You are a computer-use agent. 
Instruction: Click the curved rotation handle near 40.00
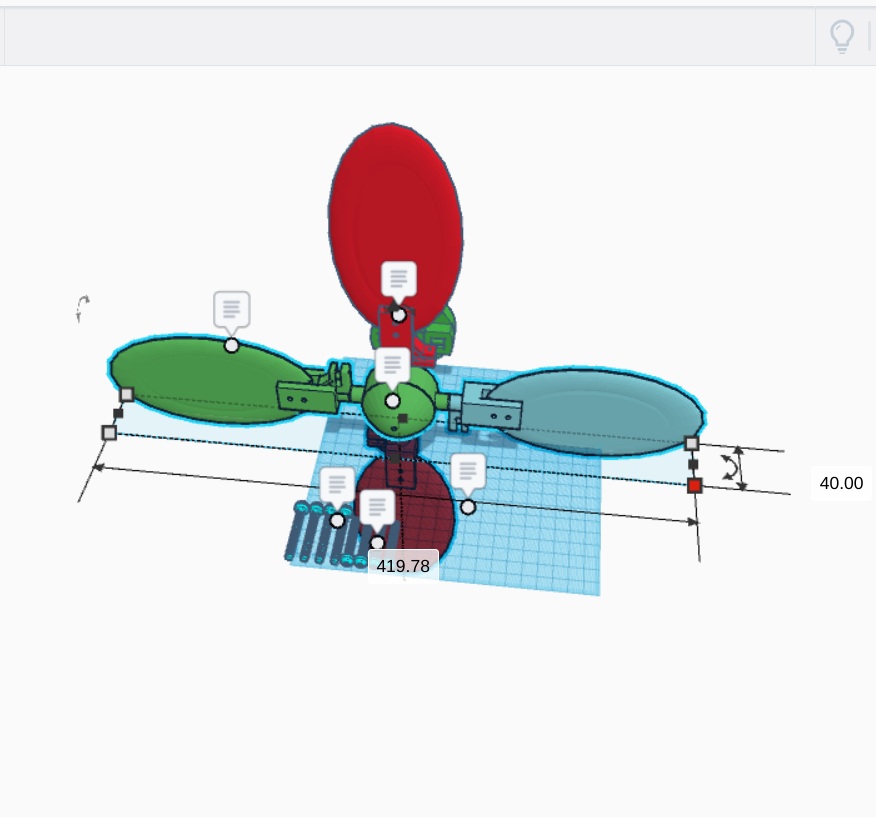tap(731, 467)
